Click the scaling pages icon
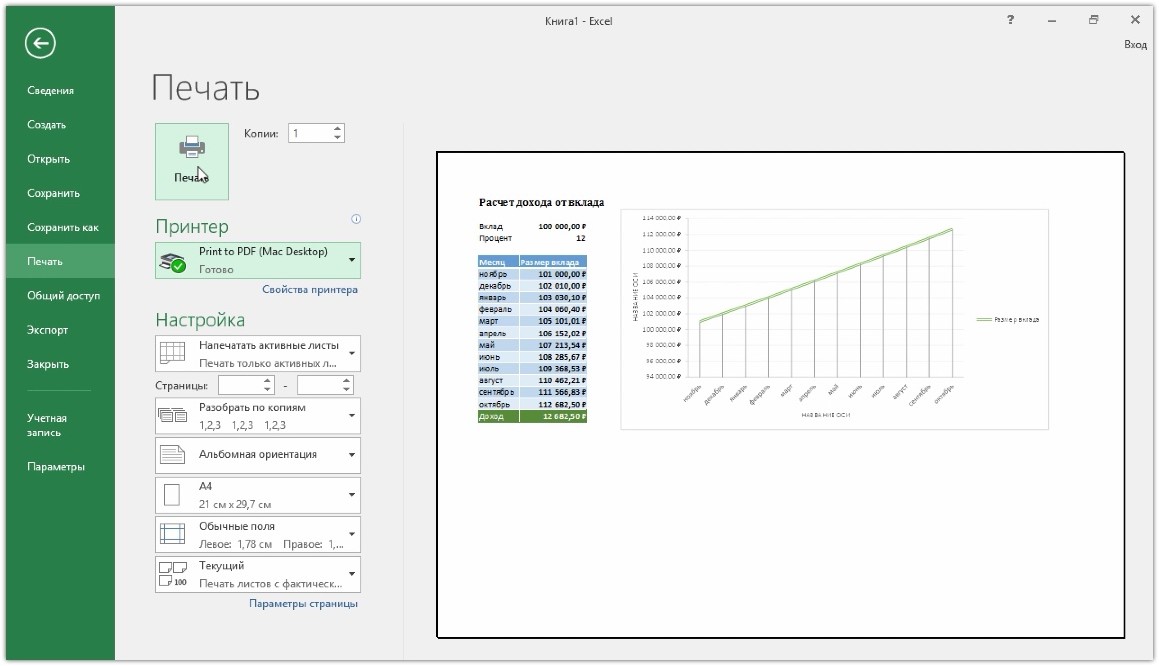 172,574
